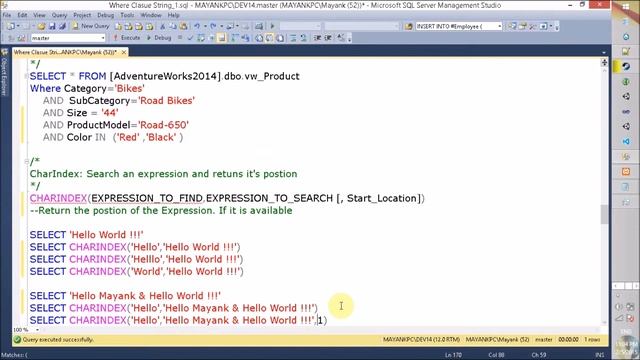The width and height of the screenshot is (640, 360).
Task: Click the Specify Values for Template Parameters icon
Action: tap(341, 38)
